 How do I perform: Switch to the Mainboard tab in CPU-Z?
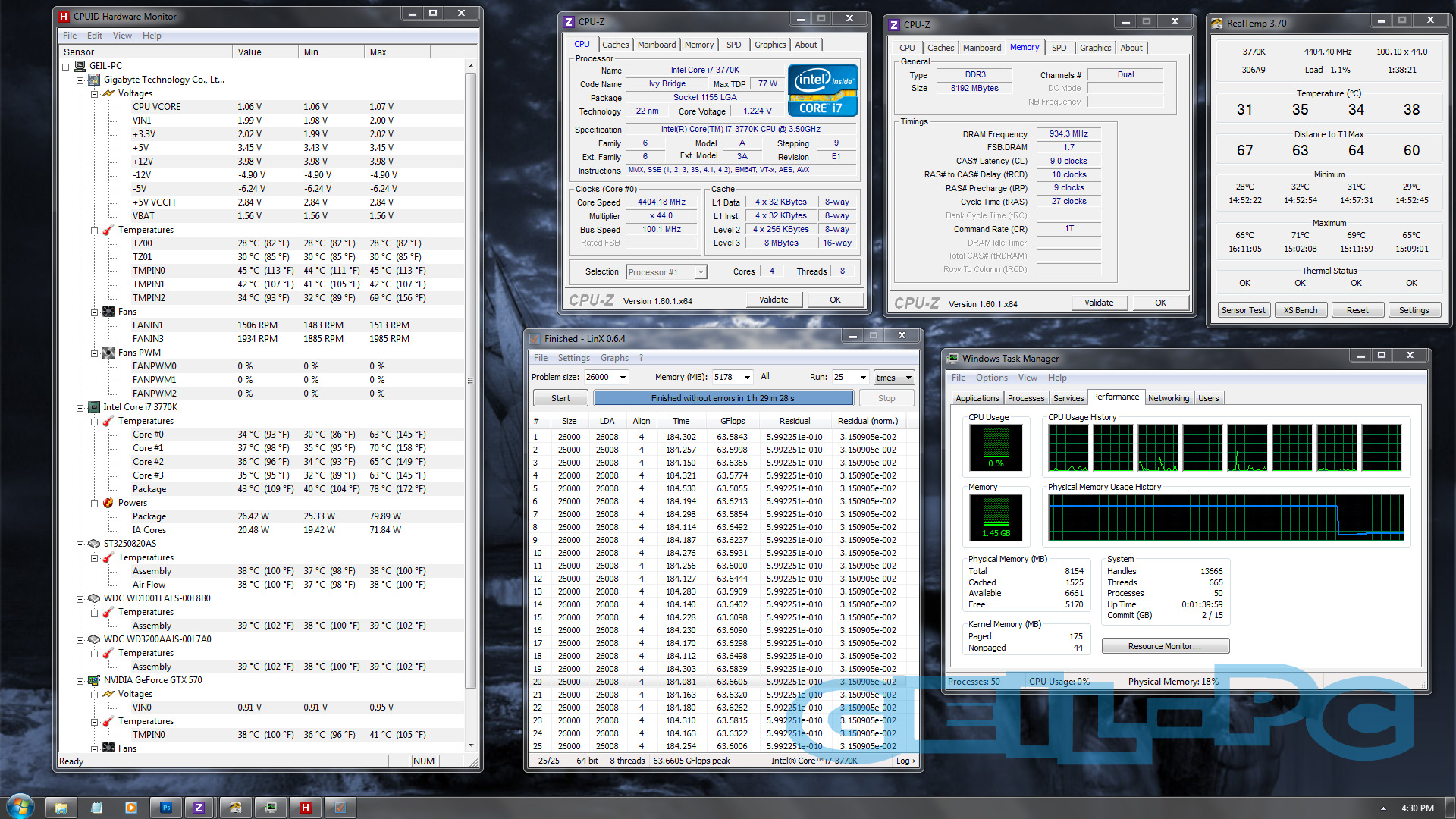pyautogui.click(x=656, y=45)
